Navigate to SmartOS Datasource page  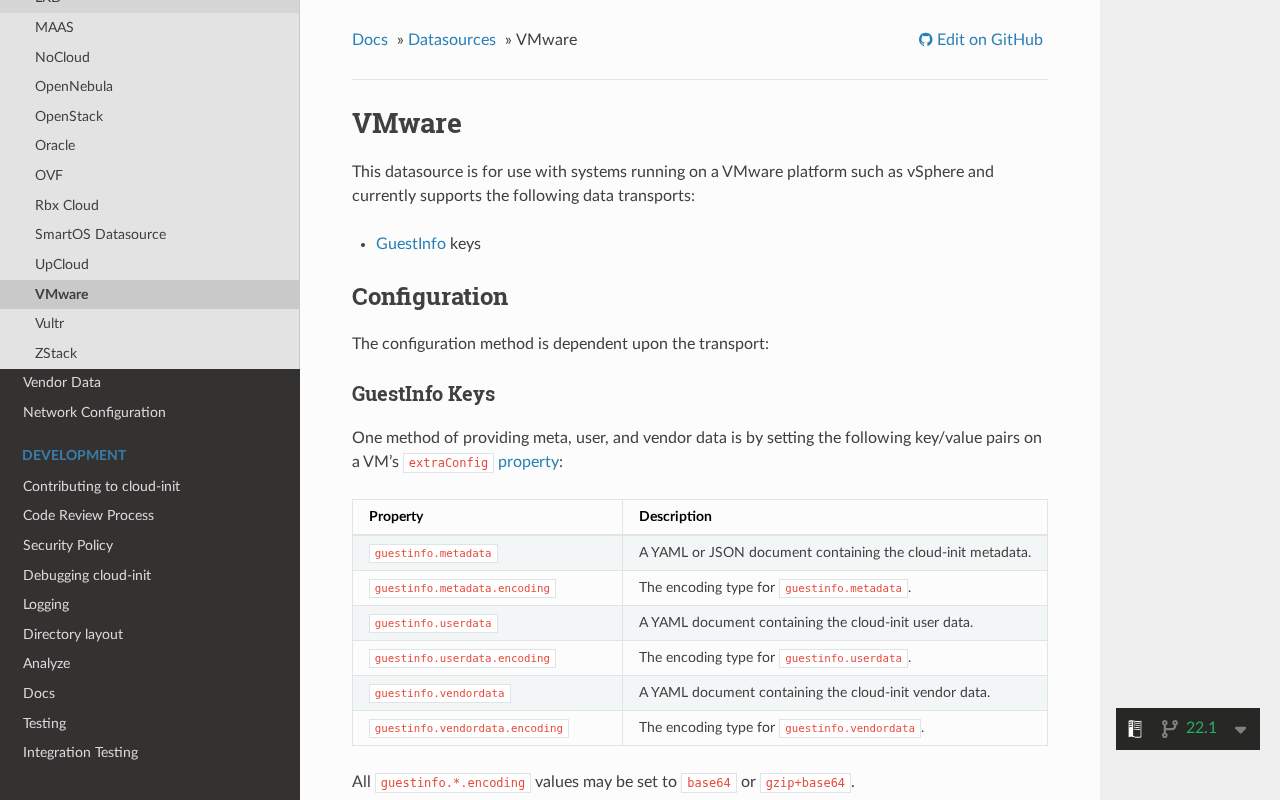click(100, 234)
